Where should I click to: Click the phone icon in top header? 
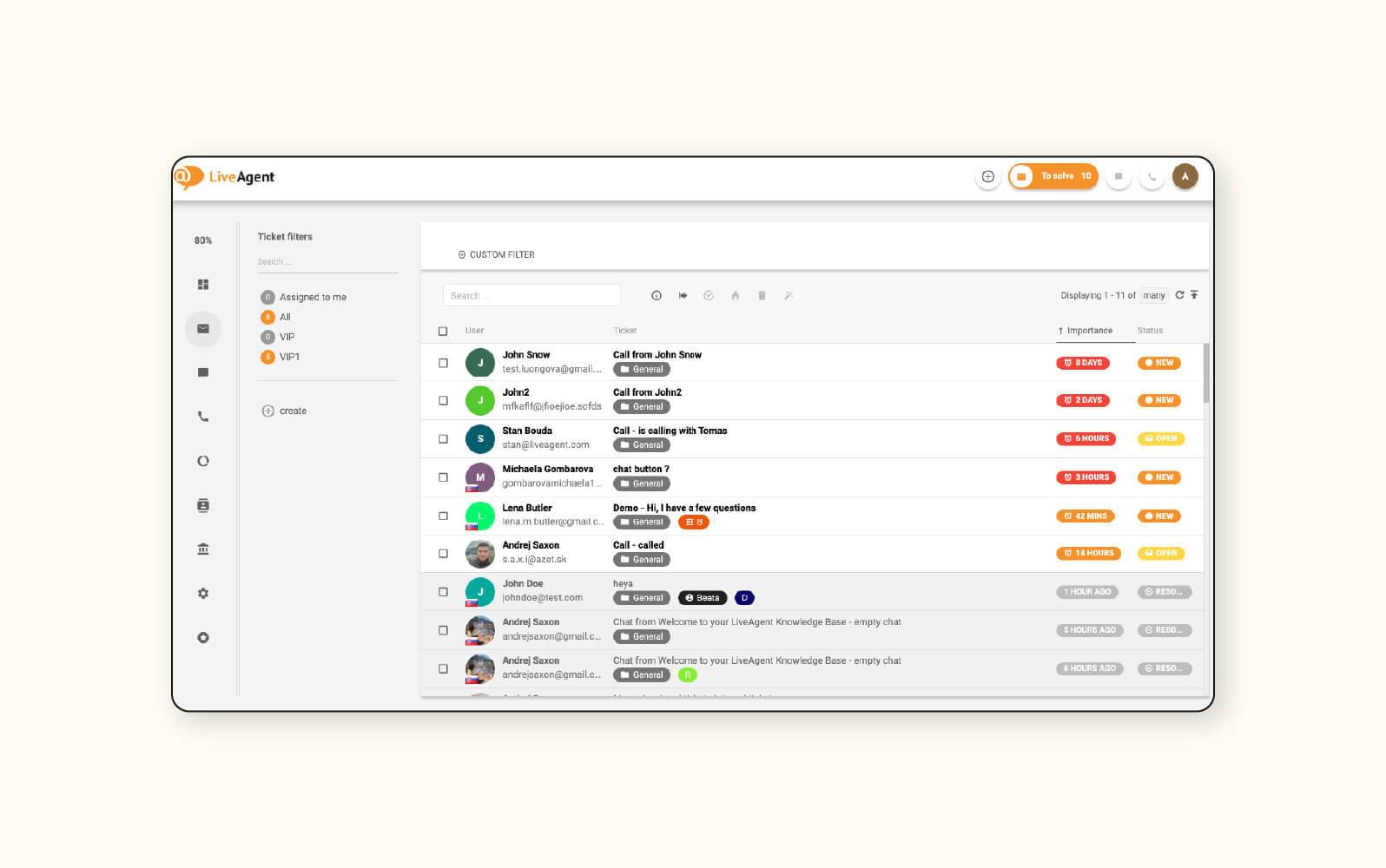pyautogui.click(x=1152, y=176)
